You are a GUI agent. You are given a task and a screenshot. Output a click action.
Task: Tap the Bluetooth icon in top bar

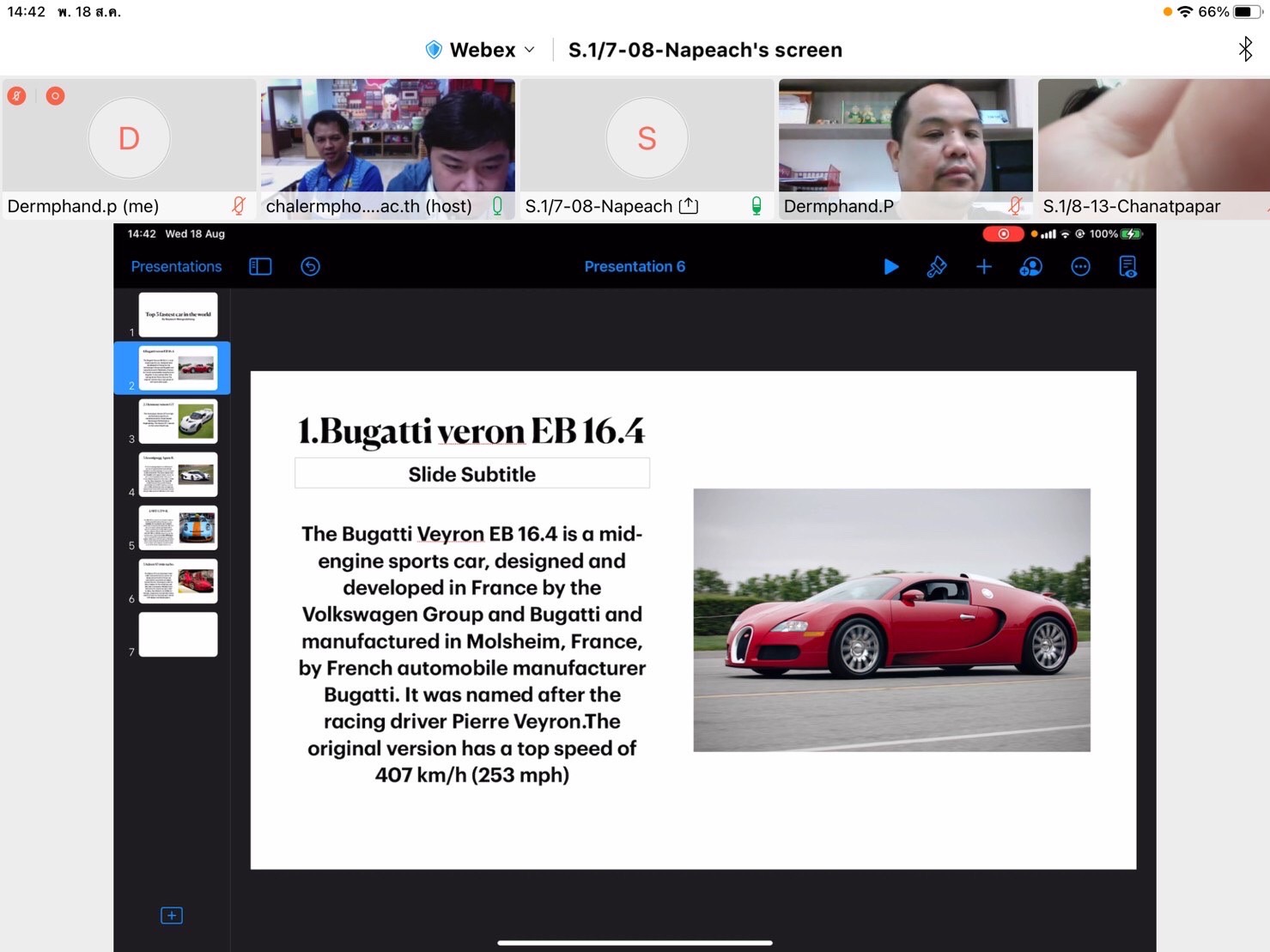(x=1245, y=49)
